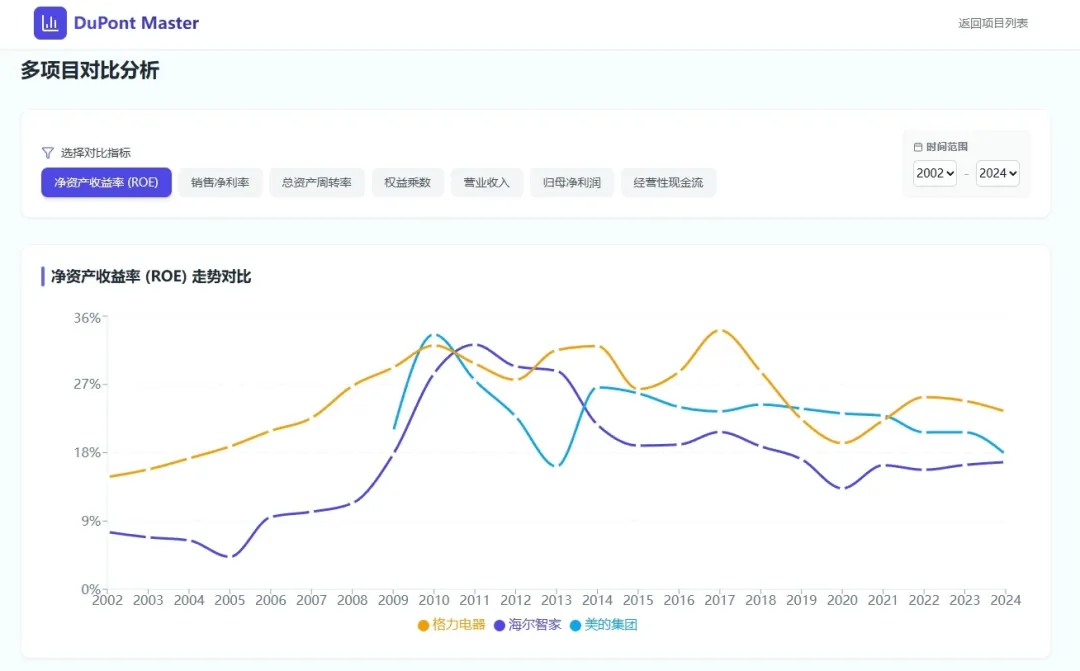The height and width of the screenshot is (671, 1080).
Task: Click the 2020 x-axis label
Action: coord(842,600)
